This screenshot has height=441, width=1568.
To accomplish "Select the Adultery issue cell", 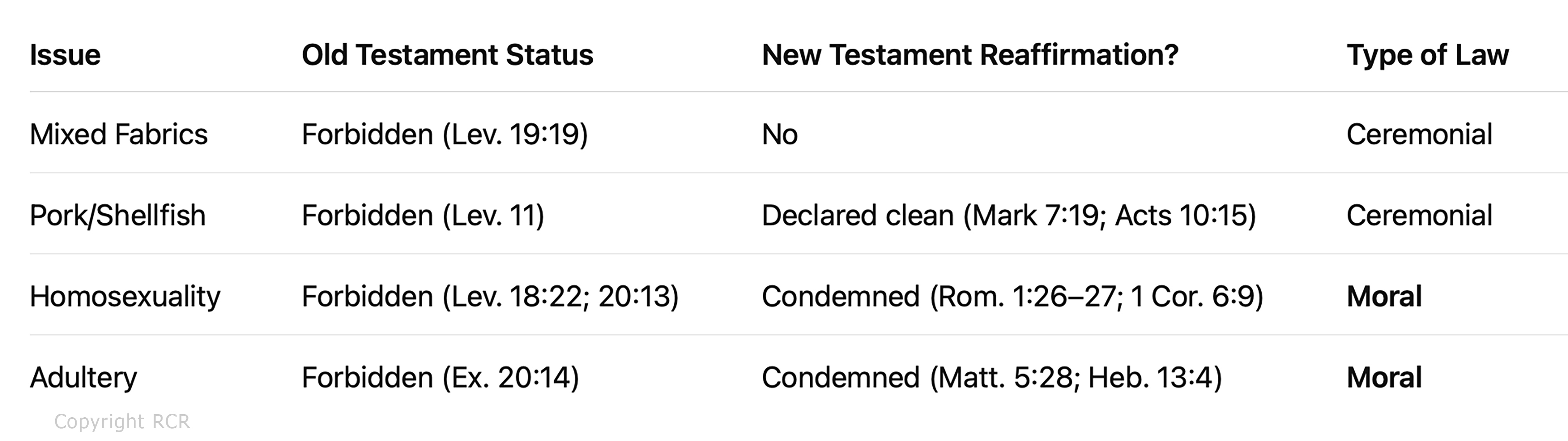I will pos(83,378).
